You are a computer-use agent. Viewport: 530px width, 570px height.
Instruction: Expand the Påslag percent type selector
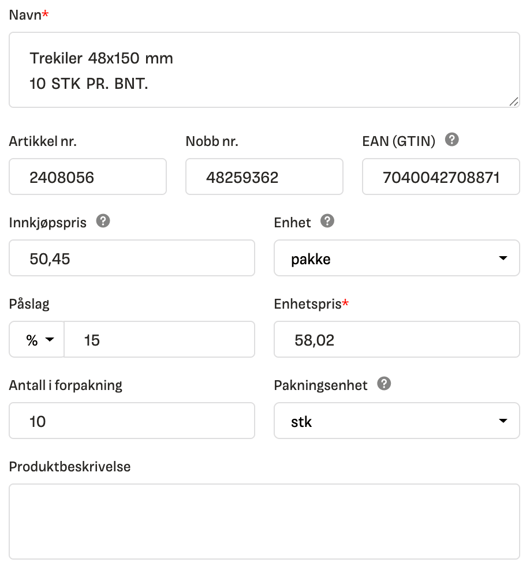tap(37, 340)
